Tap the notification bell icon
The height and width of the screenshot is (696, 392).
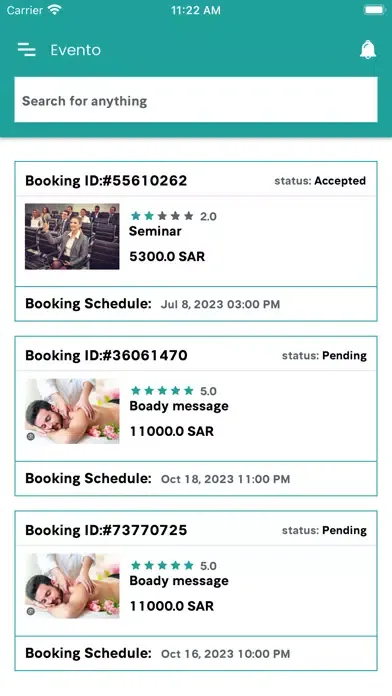coord(368,50)
